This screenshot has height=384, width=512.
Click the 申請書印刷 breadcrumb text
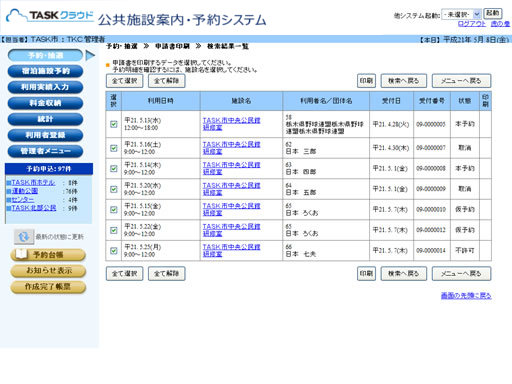click(172, 46)
